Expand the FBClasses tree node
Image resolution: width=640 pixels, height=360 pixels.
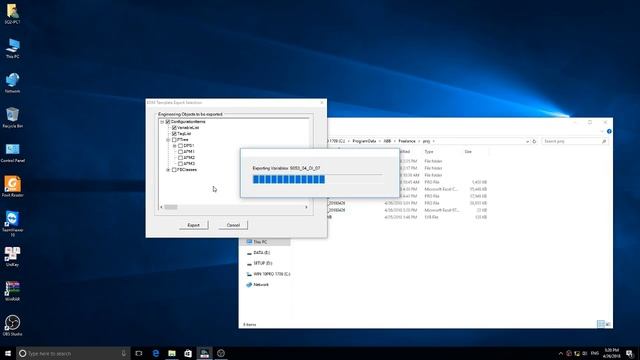tap(168, 170)
